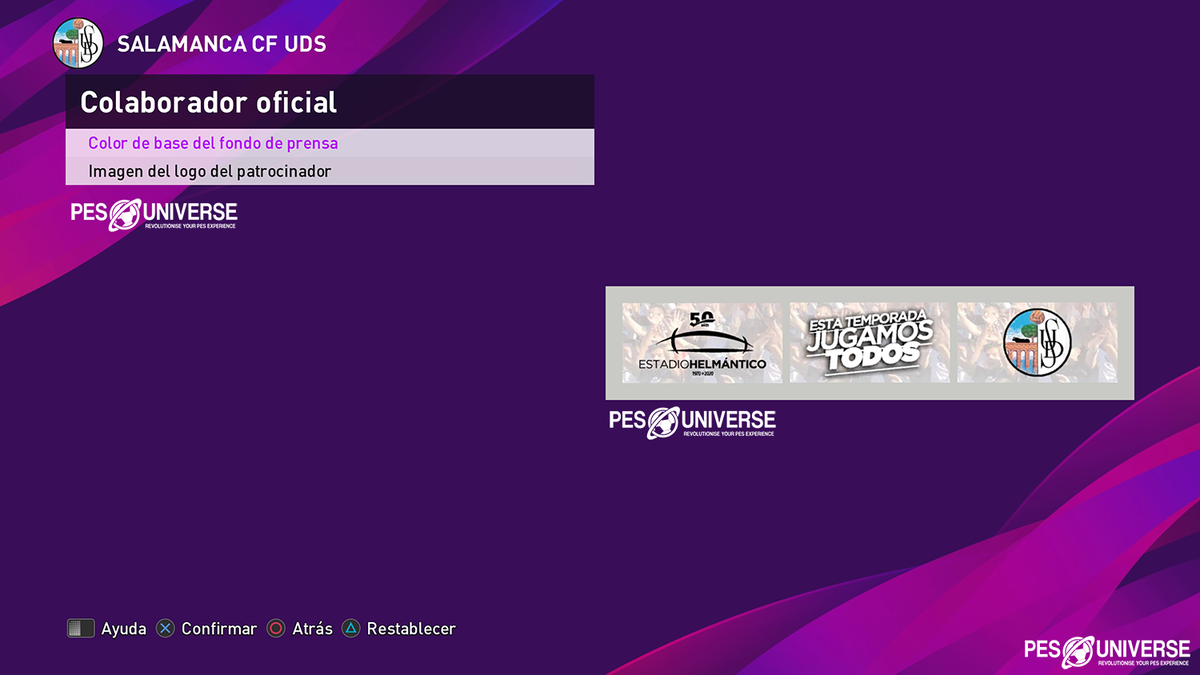Image resolution: width=1200 pixels, height=675 pixels.
Task: Click the circle button icon for Atrás
Action: point(276,629)
